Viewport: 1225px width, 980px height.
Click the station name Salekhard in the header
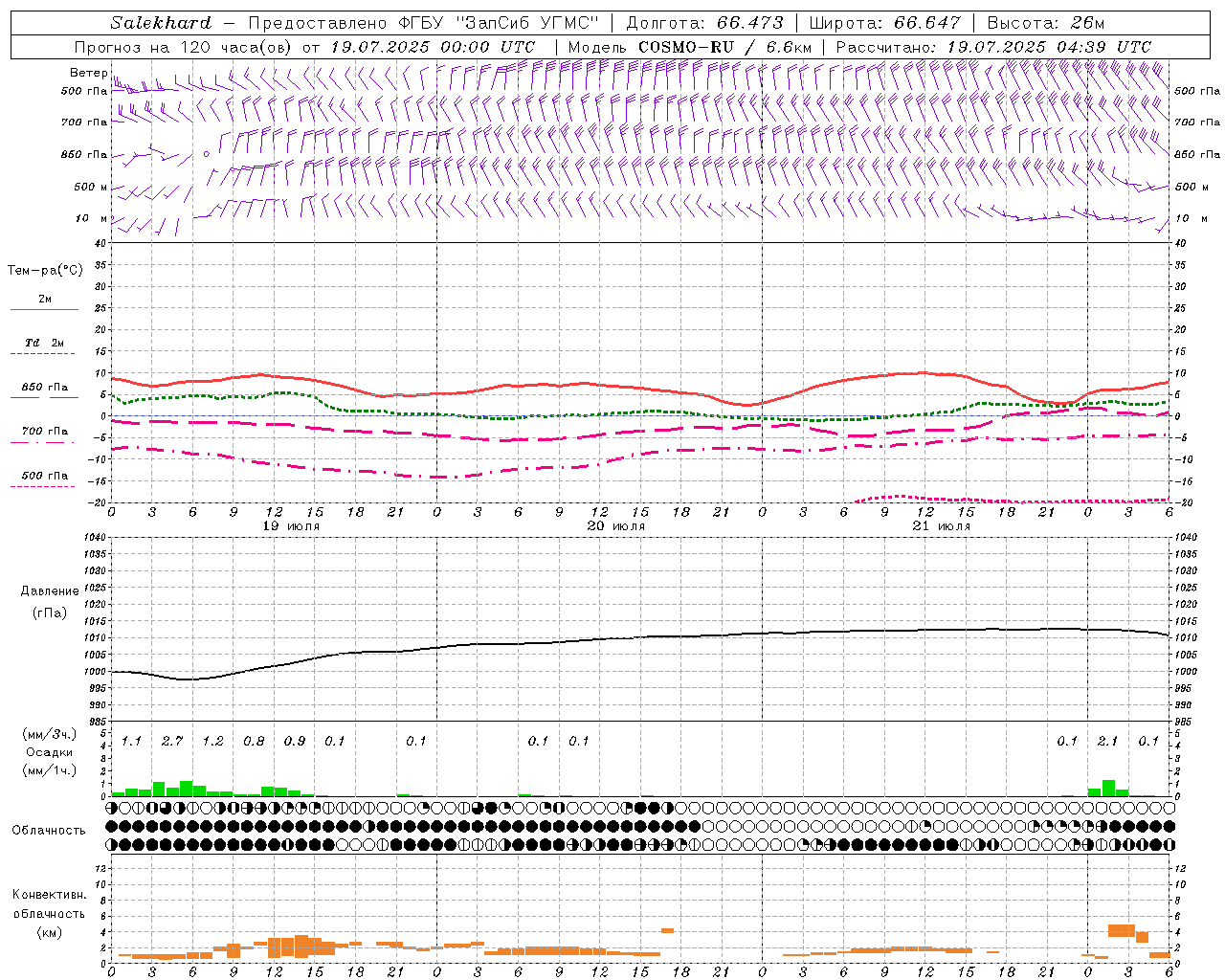coord(161,23)
